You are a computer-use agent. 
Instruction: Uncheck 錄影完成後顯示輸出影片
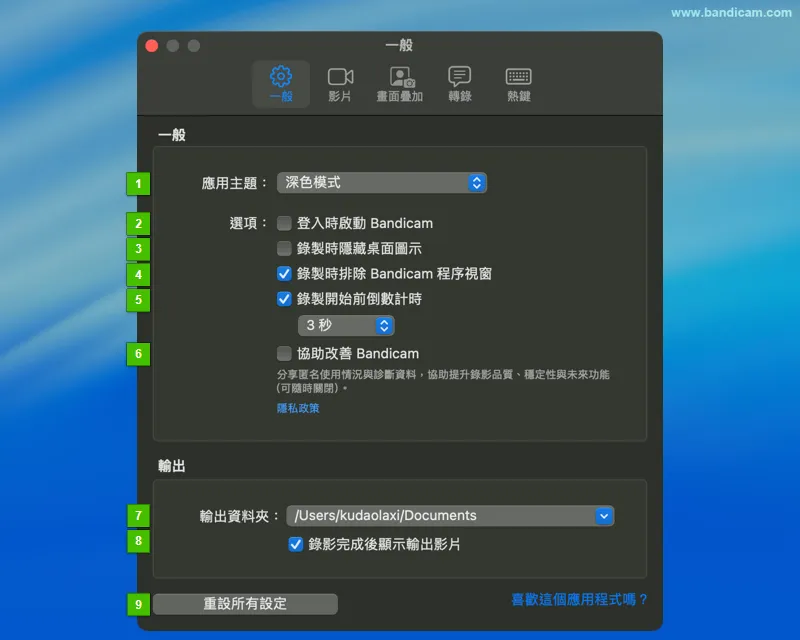click(295, 545)
